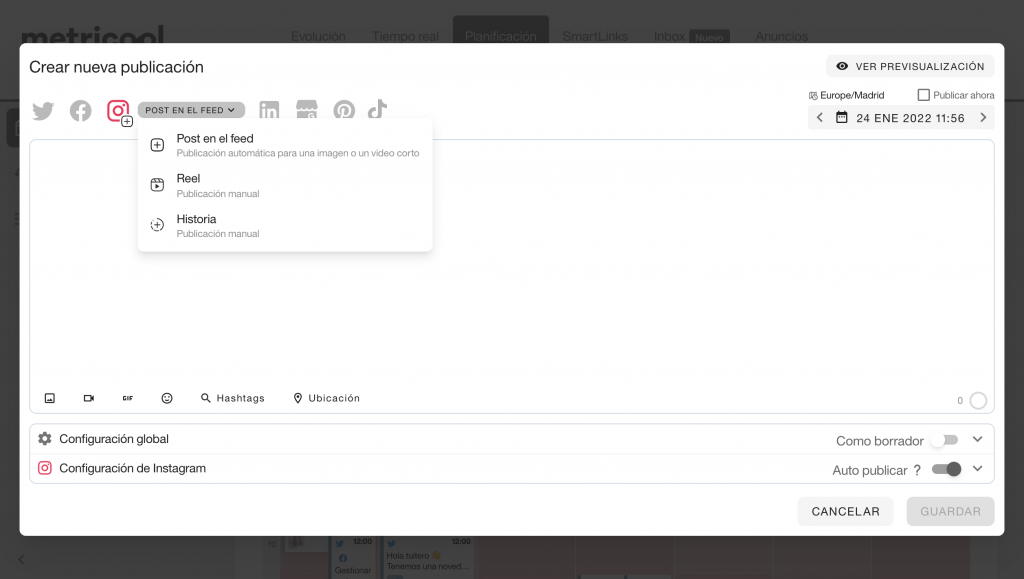Expand the Configuración de Instagram section
Viewport: 1024px width, 579px height.
pyautogui.click(x=978, y=469)
